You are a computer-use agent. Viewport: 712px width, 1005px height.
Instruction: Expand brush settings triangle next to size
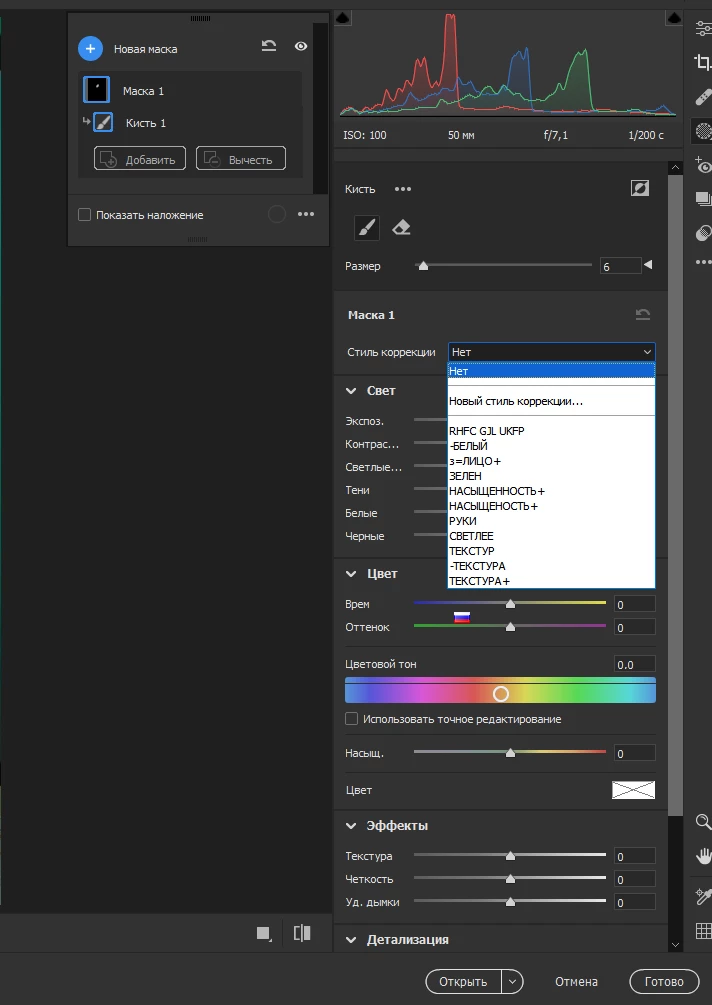click(x=648, y=265)
